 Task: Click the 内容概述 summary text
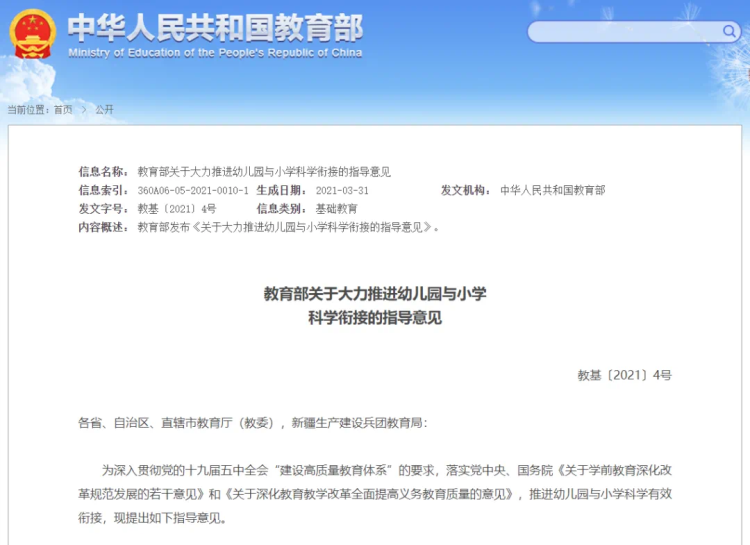pos(288,227)
